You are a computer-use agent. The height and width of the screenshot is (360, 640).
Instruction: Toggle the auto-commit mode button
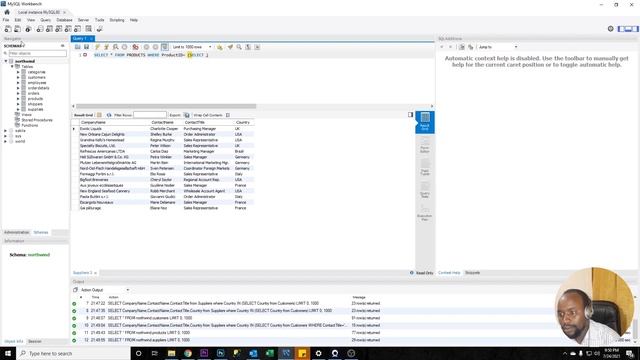164,47
